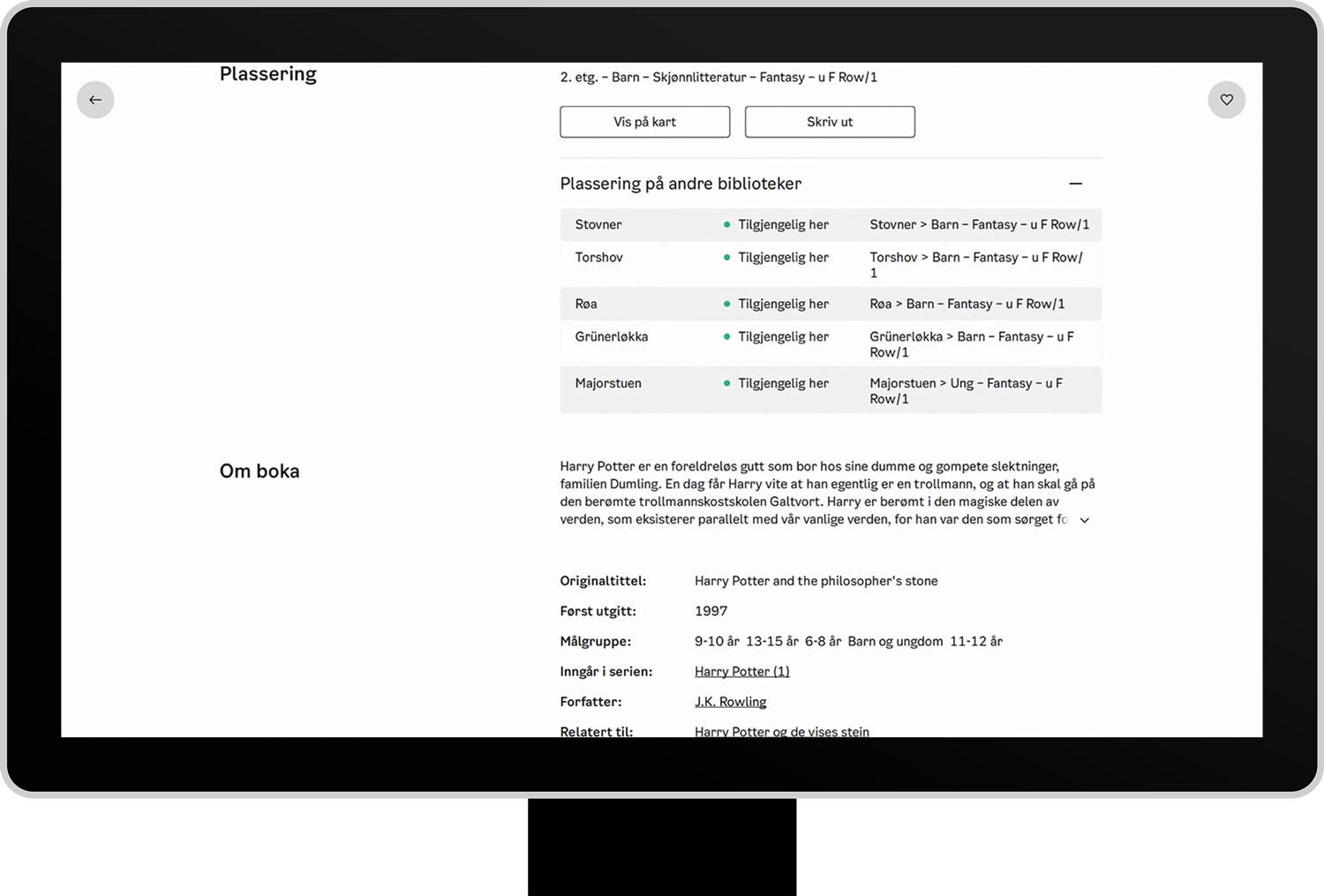Collapse section using the minus icon
The width and height of the screenshot is (1324, 896).
(1075, 184)
